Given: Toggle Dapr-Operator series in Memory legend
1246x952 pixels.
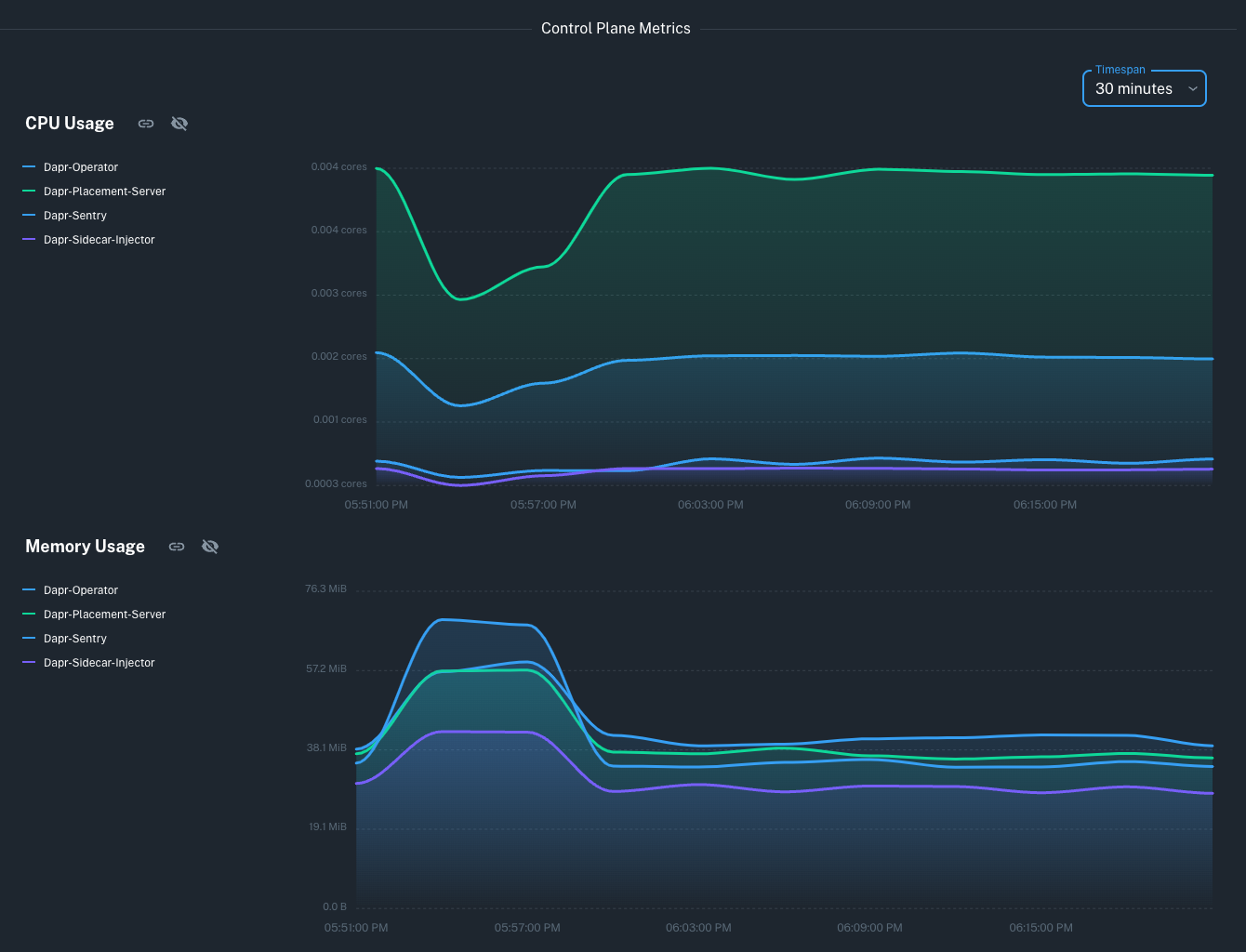Looking at the screenshot, I should pos(71,590).
